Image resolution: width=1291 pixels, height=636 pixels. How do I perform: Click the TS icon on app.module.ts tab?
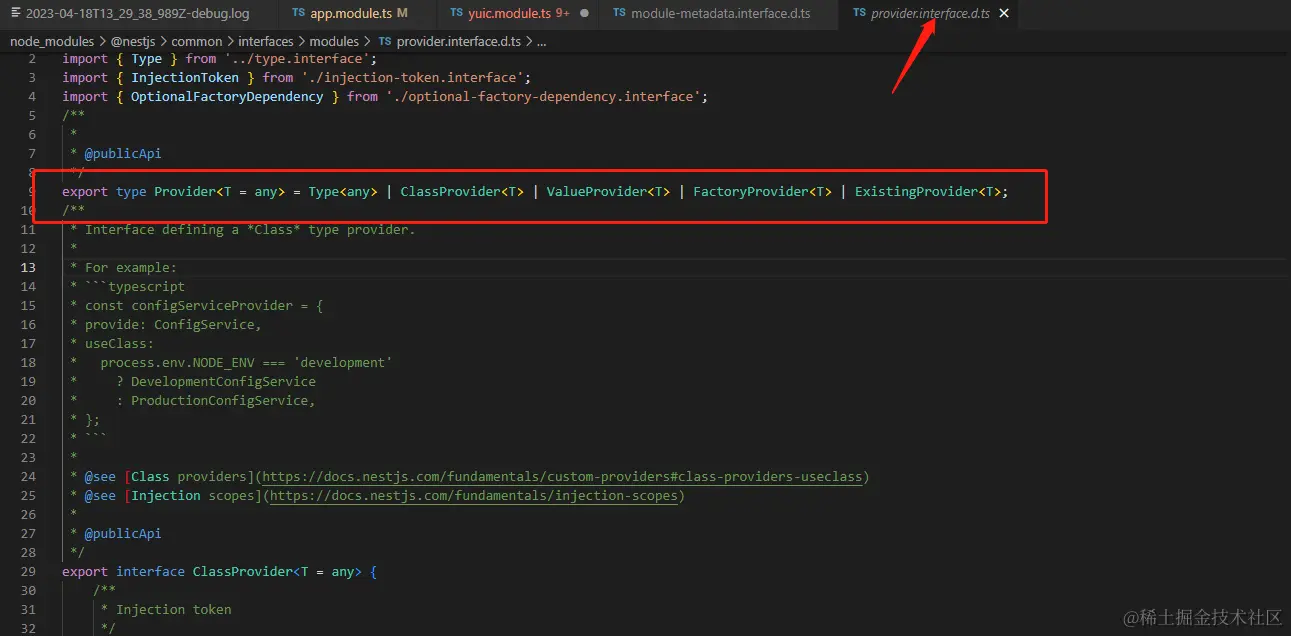[299, 14]
